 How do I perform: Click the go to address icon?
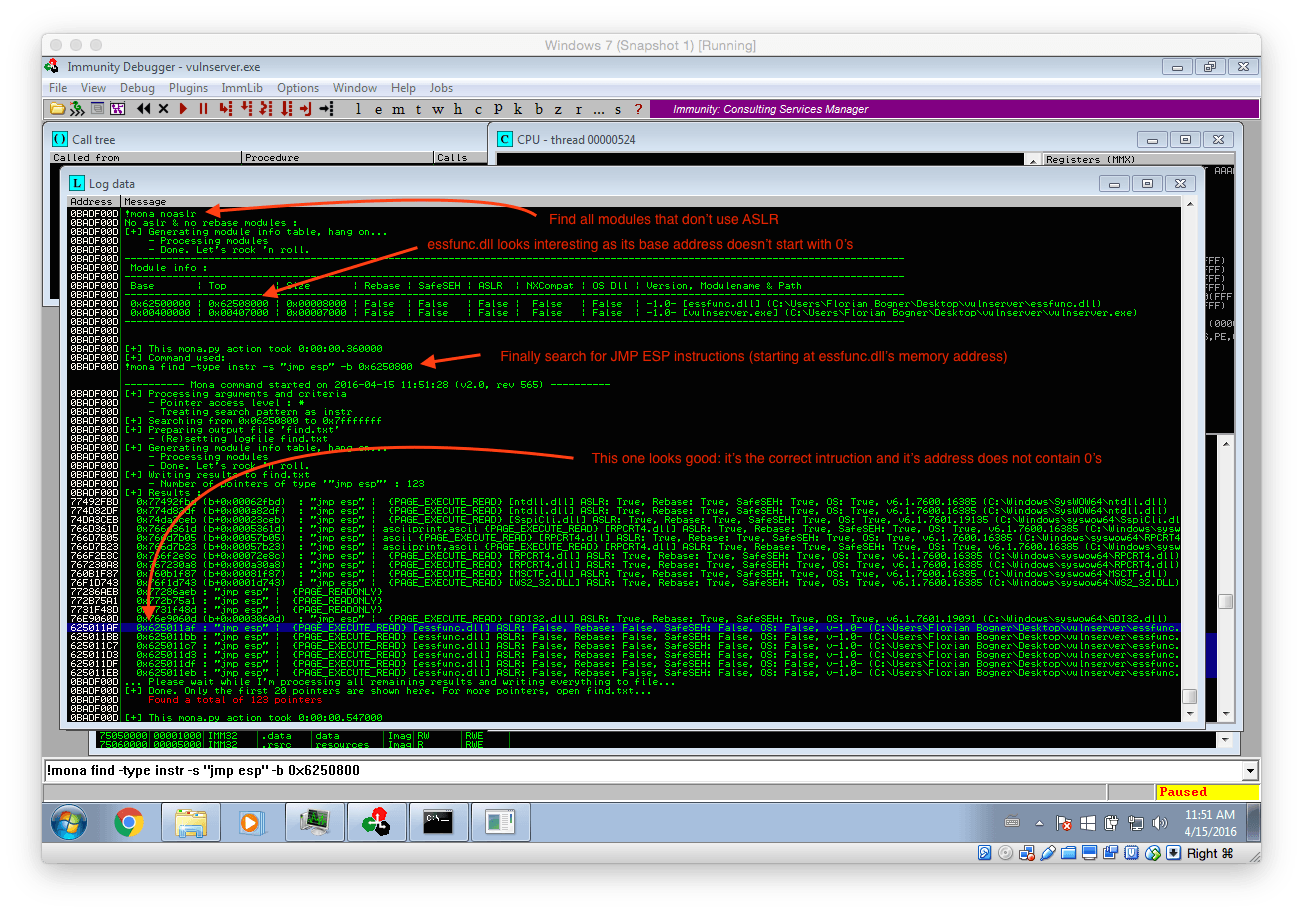tap(326, 108)
